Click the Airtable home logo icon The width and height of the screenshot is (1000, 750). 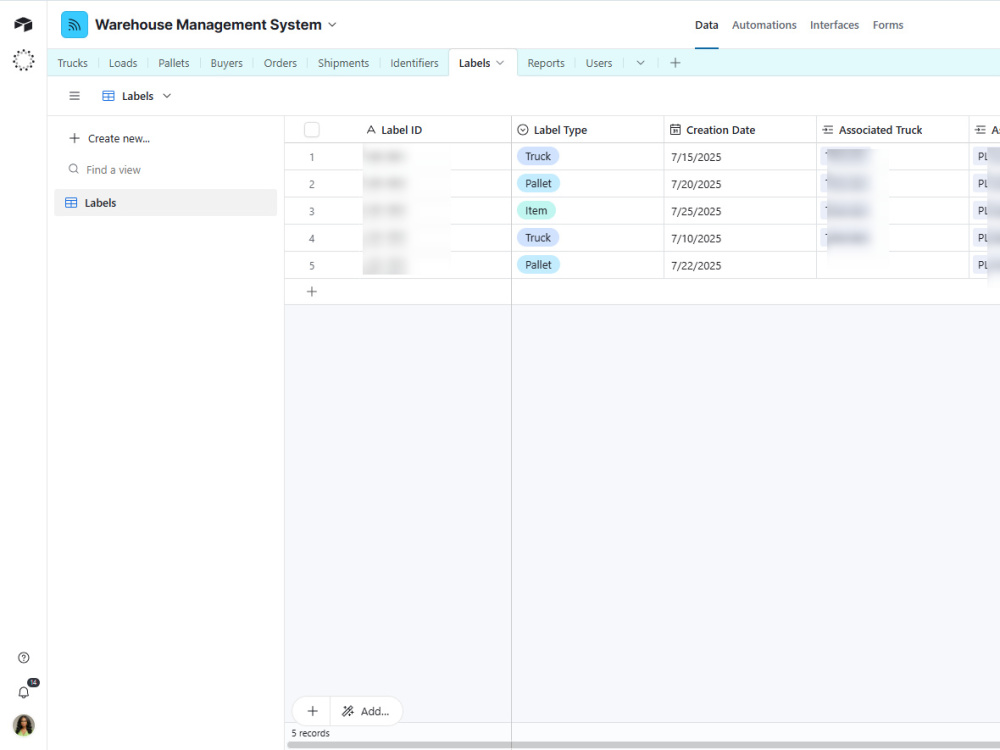point(24,24)
